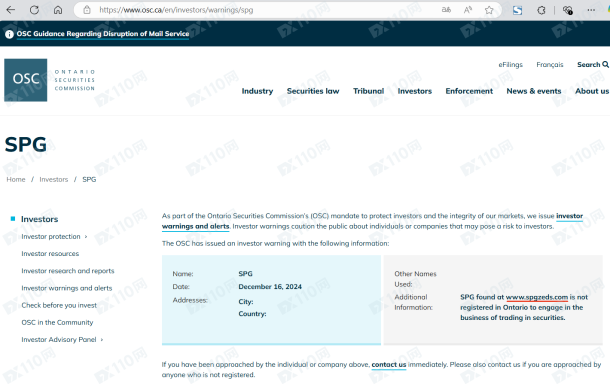Open the About us menu
Image resolution: width=610 pixels, height=384 pixels.
[x=592, y=91]
